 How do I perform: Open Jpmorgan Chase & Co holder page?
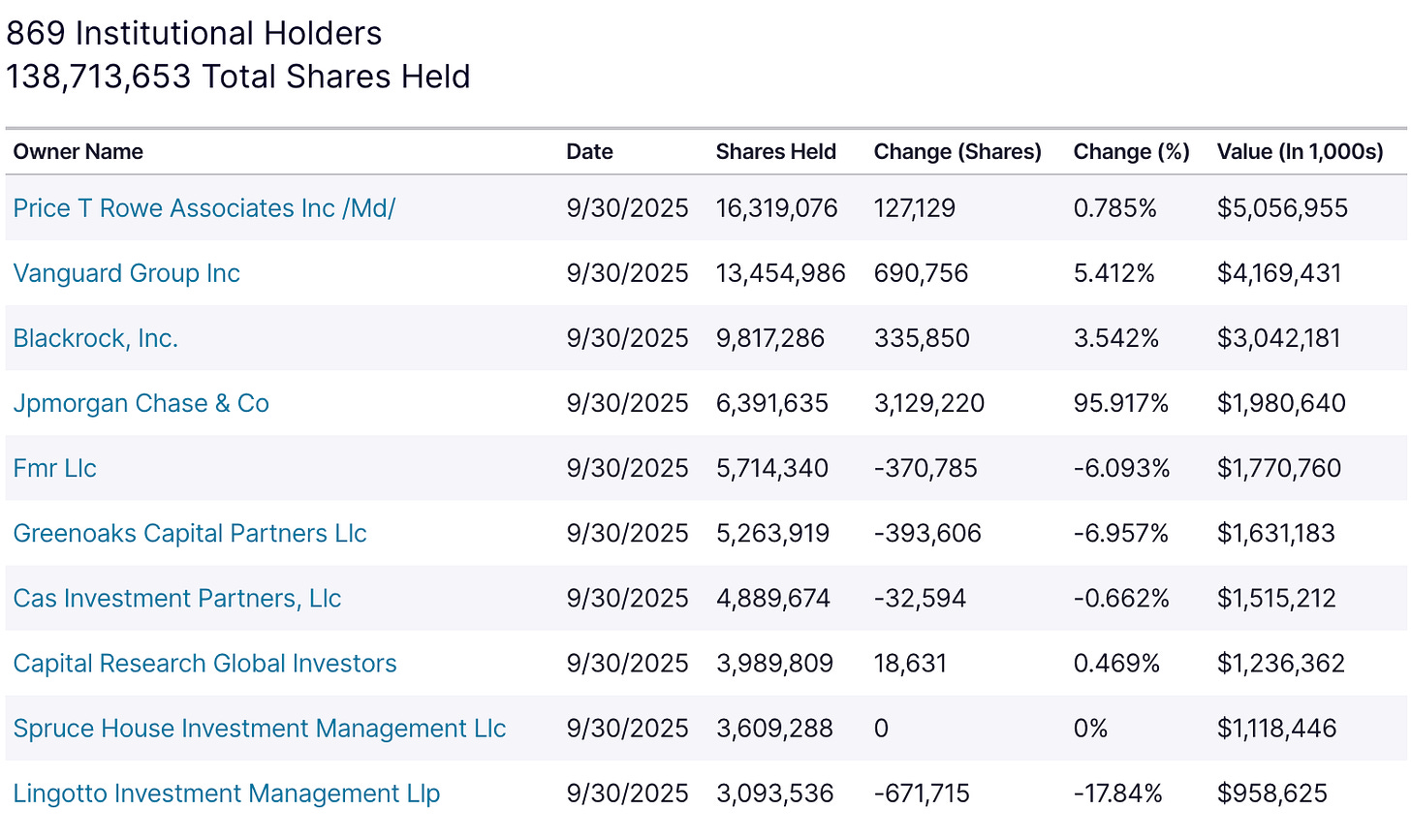point(141,403)
